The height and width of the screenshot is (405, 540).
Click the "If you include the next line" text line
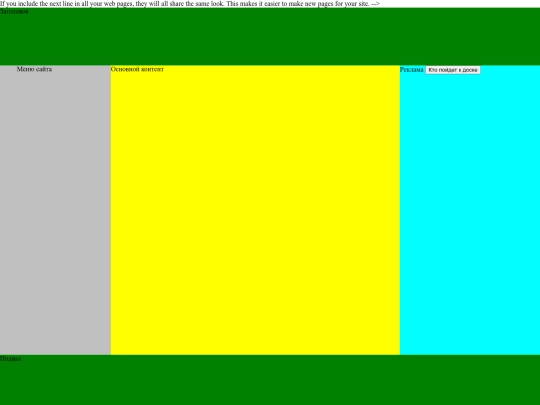pyautogui.click(x=190, y=4)
